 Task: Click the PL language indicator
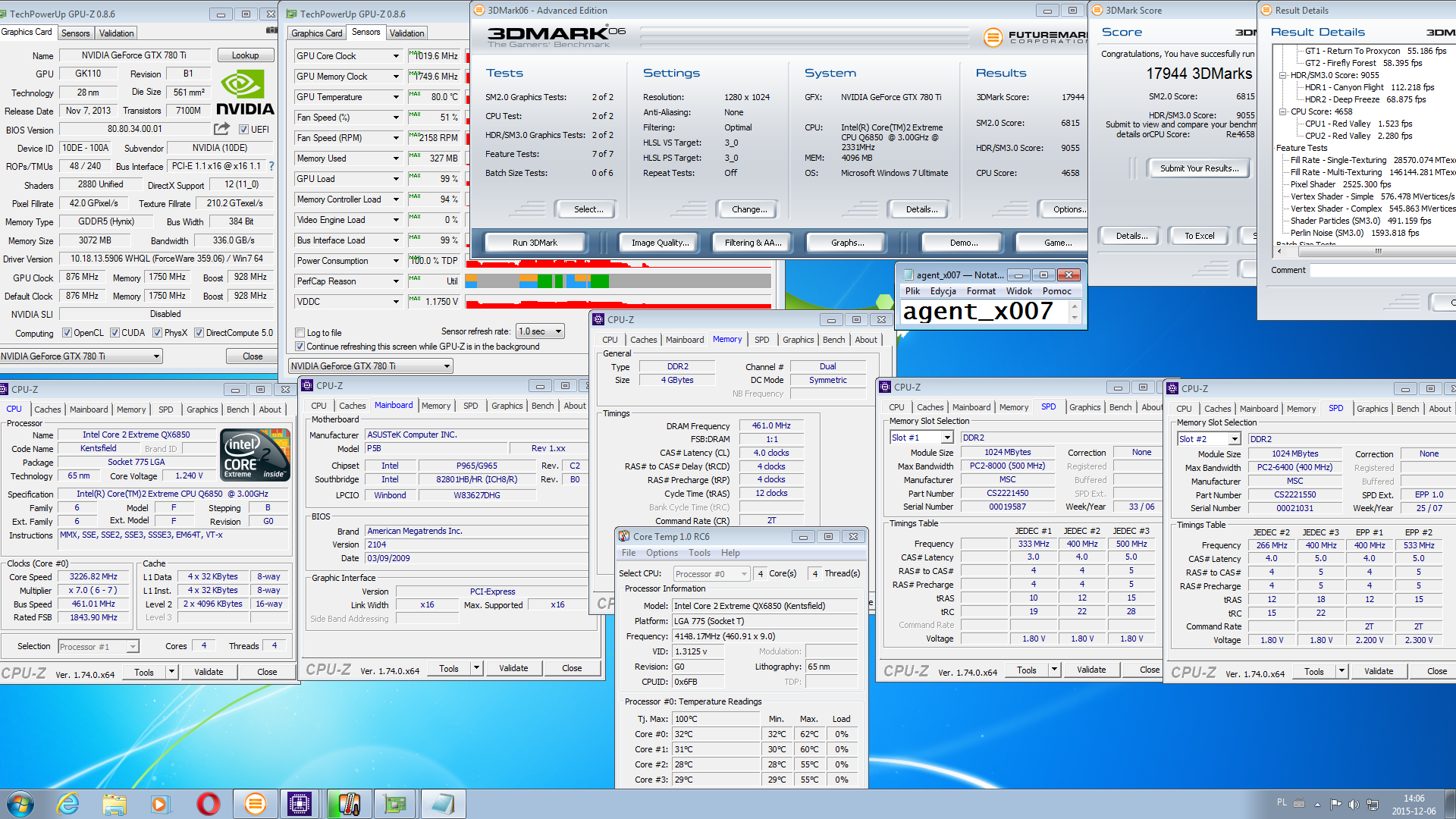pyautogui.click(x=1282, y=802)
